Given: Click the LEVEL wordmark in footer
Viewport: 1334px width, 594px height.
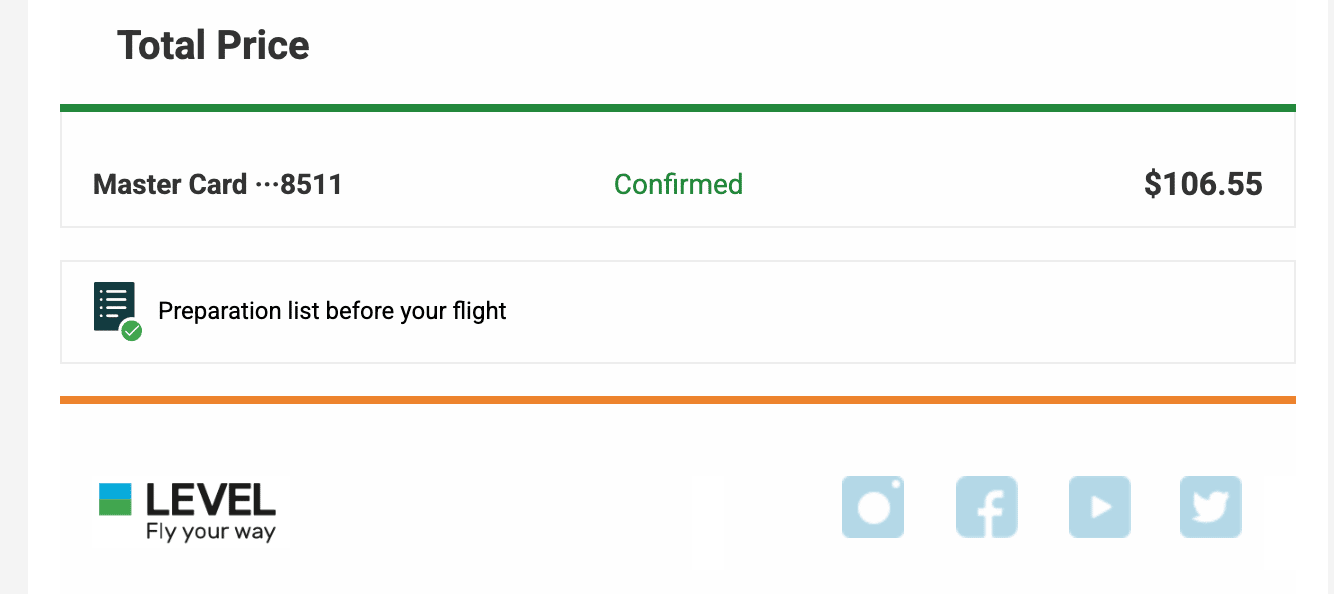Looking at the screenshot, I should click(x=210, y=499).
